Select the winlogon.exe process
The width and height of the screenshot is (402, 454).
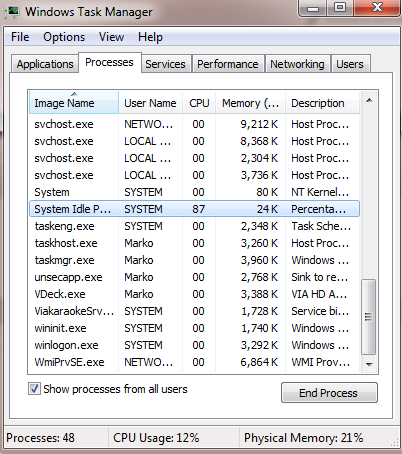click(194, 345)
